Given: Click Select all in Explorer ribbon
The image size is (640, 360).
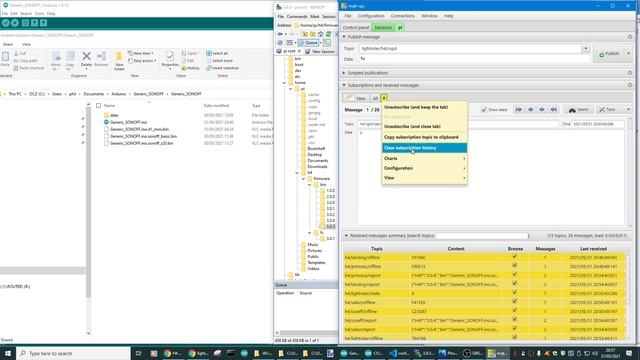Looking at the screenshot, I should coord(217,53).
